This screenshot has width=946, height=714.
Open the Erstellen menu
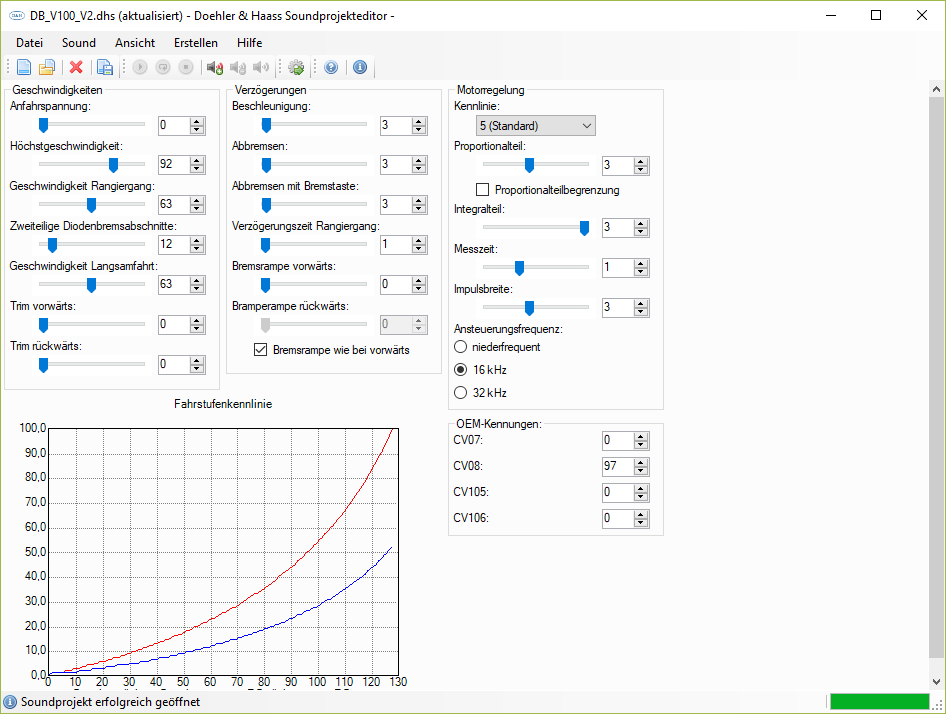pos(196,43)
